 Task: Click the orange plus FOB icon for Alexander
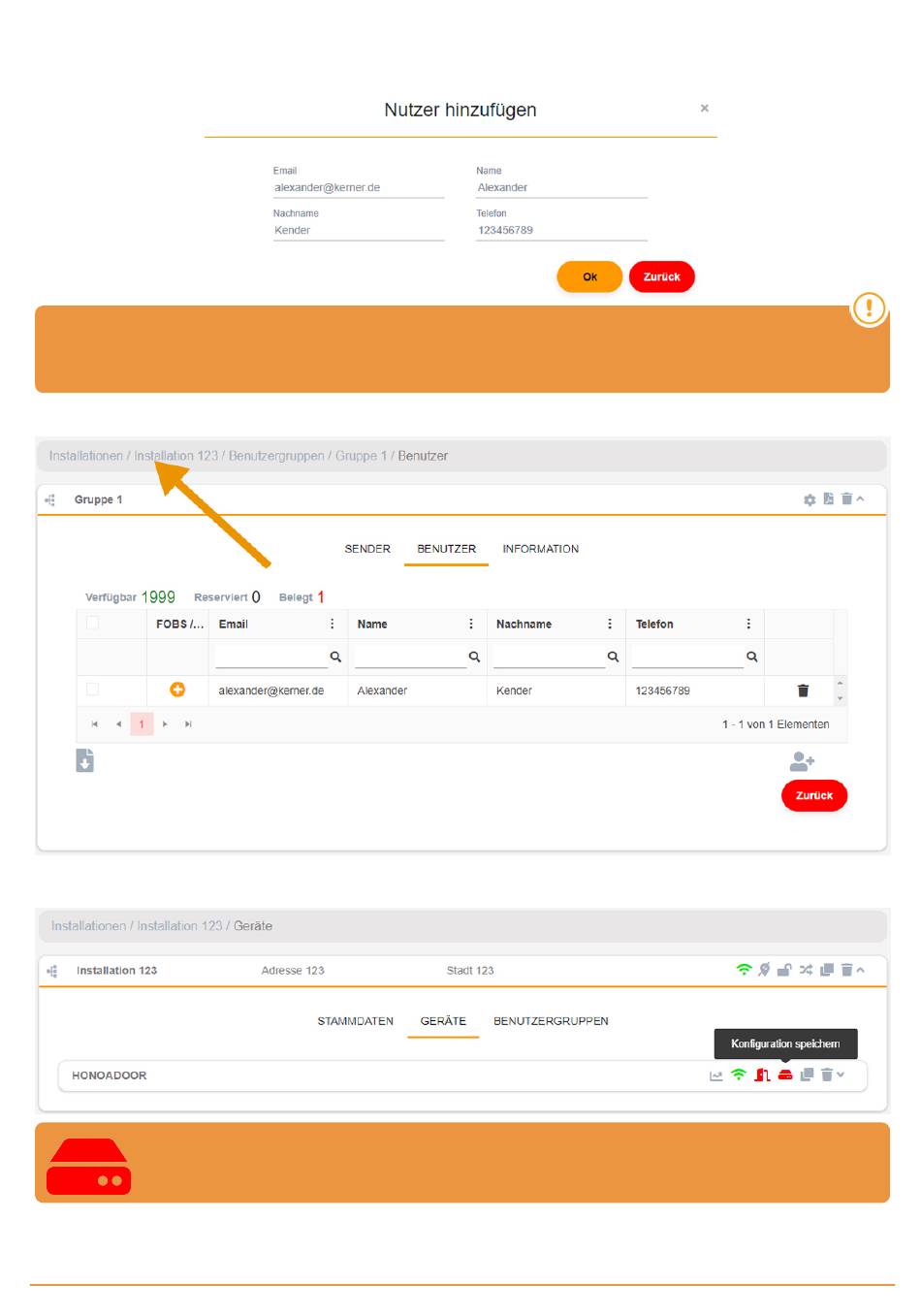click(177, 690)
